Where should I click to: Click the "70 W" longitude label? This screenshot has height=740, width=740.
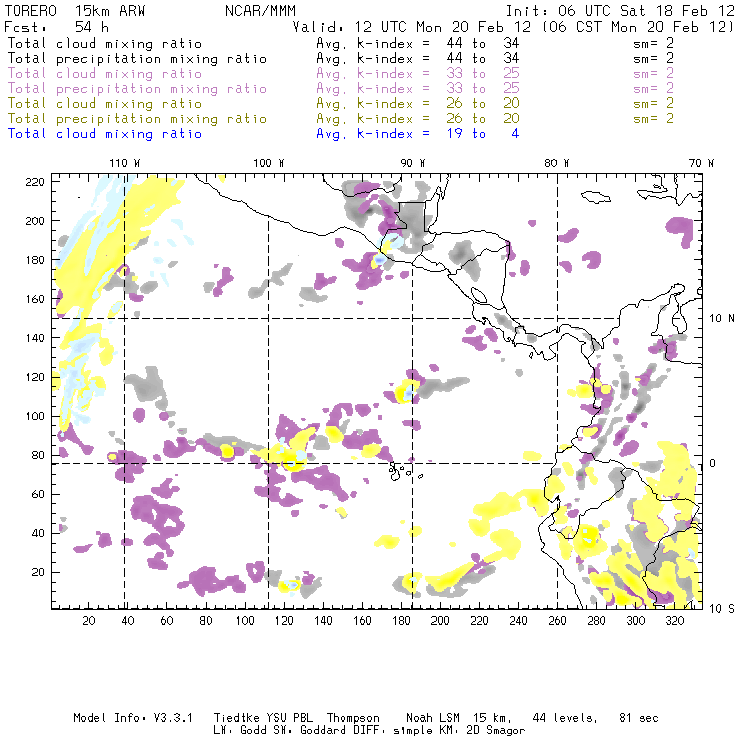[701, 163]
